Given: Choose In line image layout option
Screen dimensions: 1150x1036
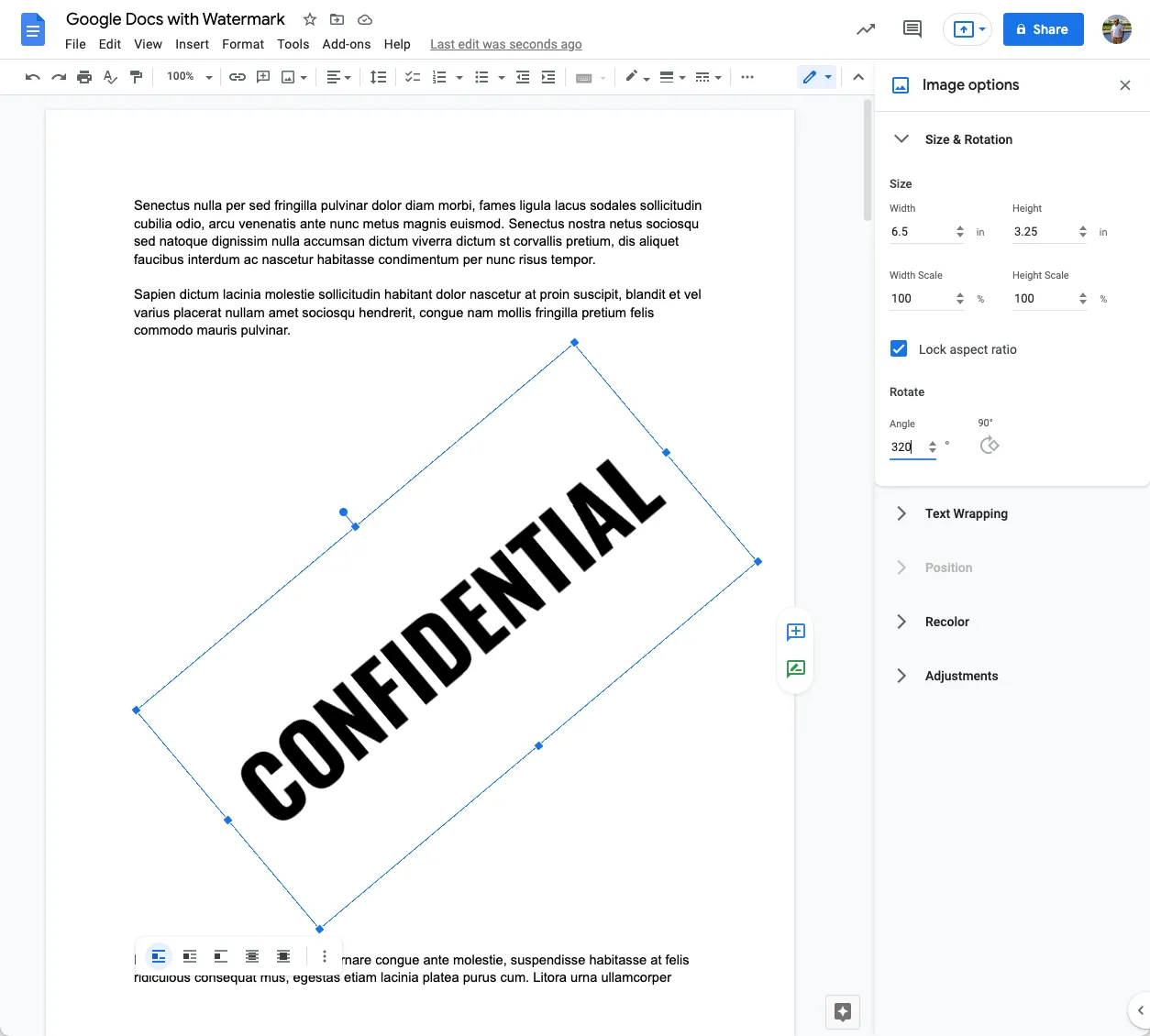Looking at the screenshot, I should click(159, 956).
